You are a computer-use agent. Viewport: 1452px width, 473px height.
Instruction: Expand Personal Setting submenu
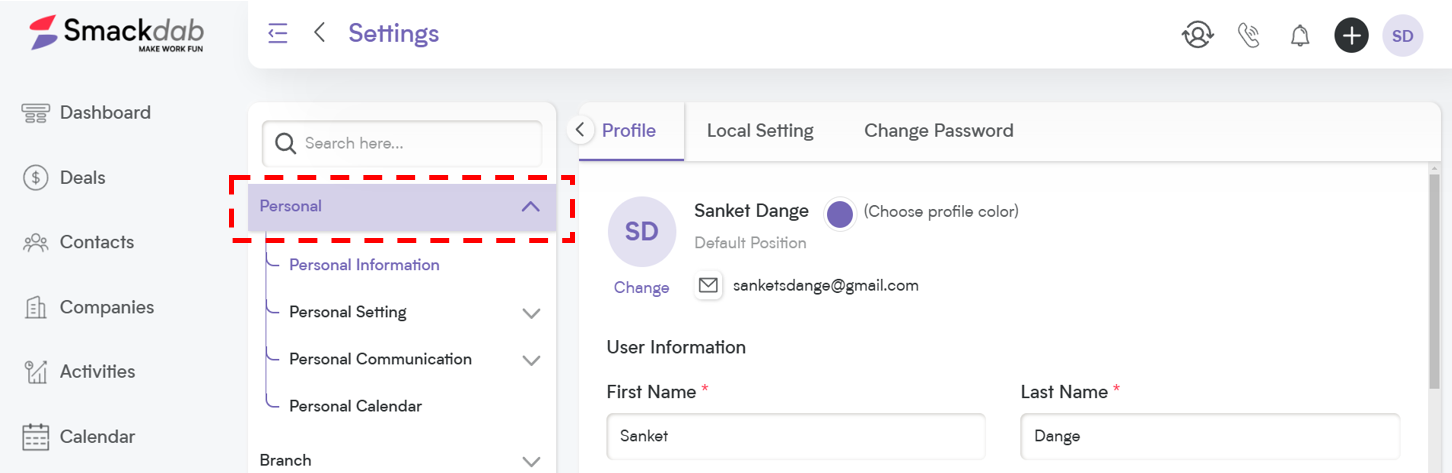click(531, 313)
